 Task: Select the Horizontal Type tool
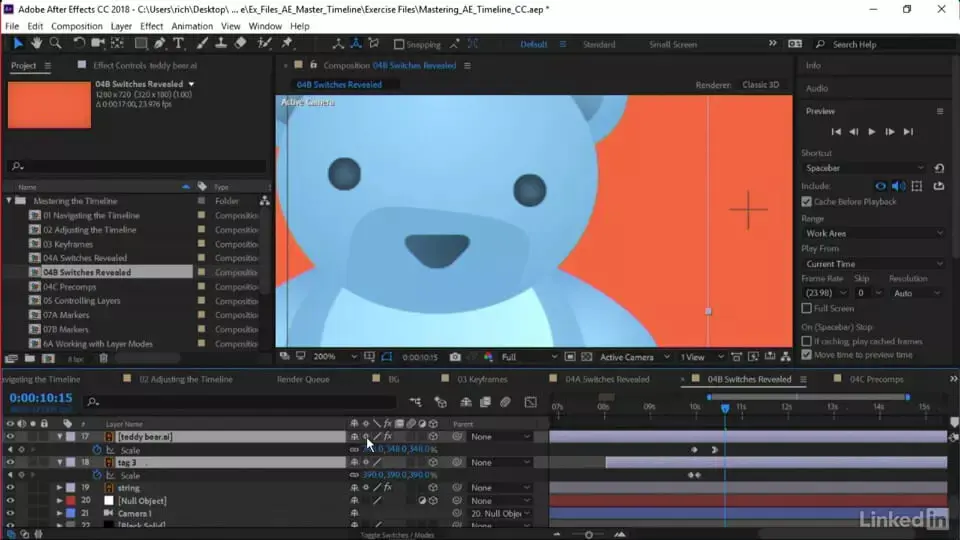tap(178, 43)
